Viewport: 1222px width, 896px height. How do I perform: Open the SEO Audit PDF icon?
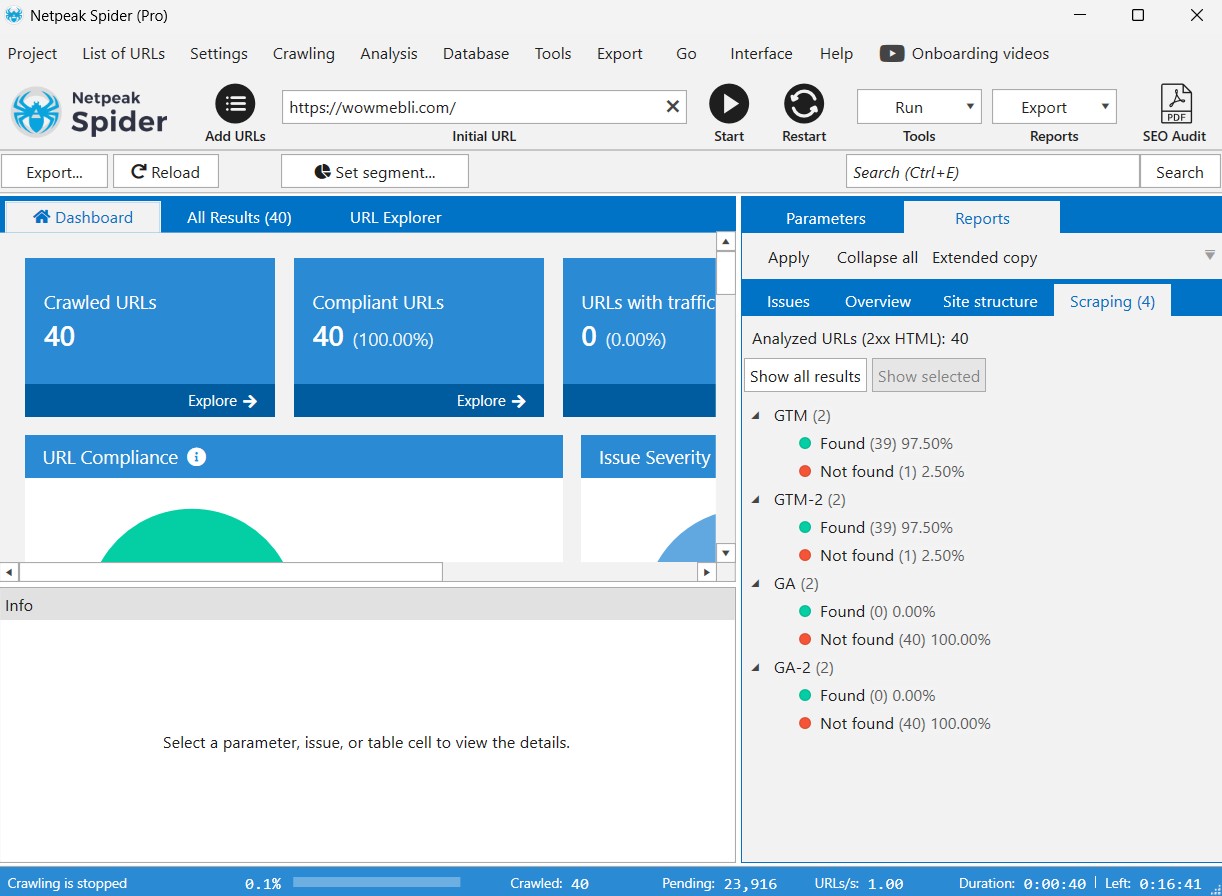coord(1175,104)
